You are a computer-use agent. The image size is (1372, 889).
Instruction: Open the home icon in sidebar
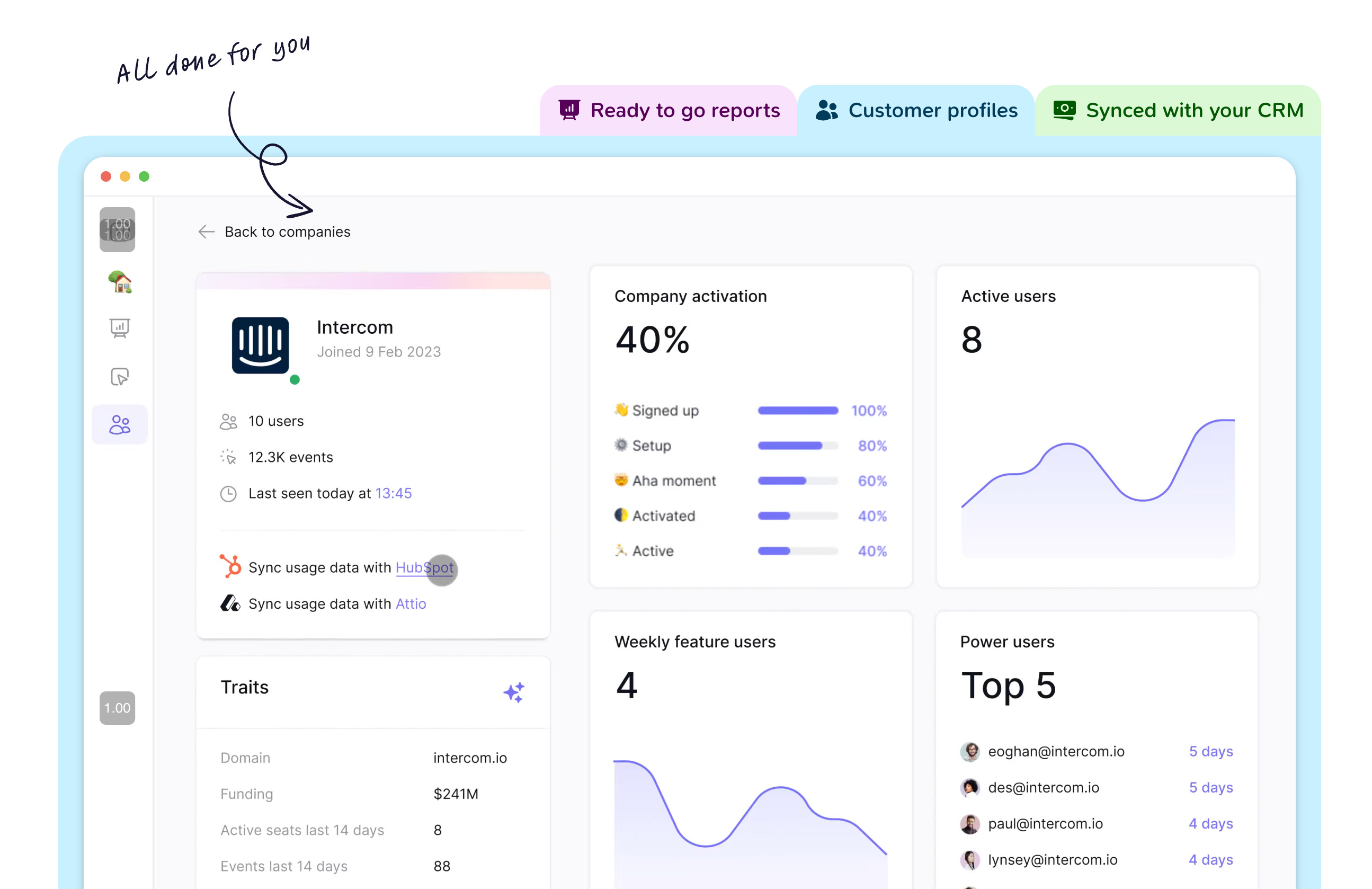click(x=120, y=282)
